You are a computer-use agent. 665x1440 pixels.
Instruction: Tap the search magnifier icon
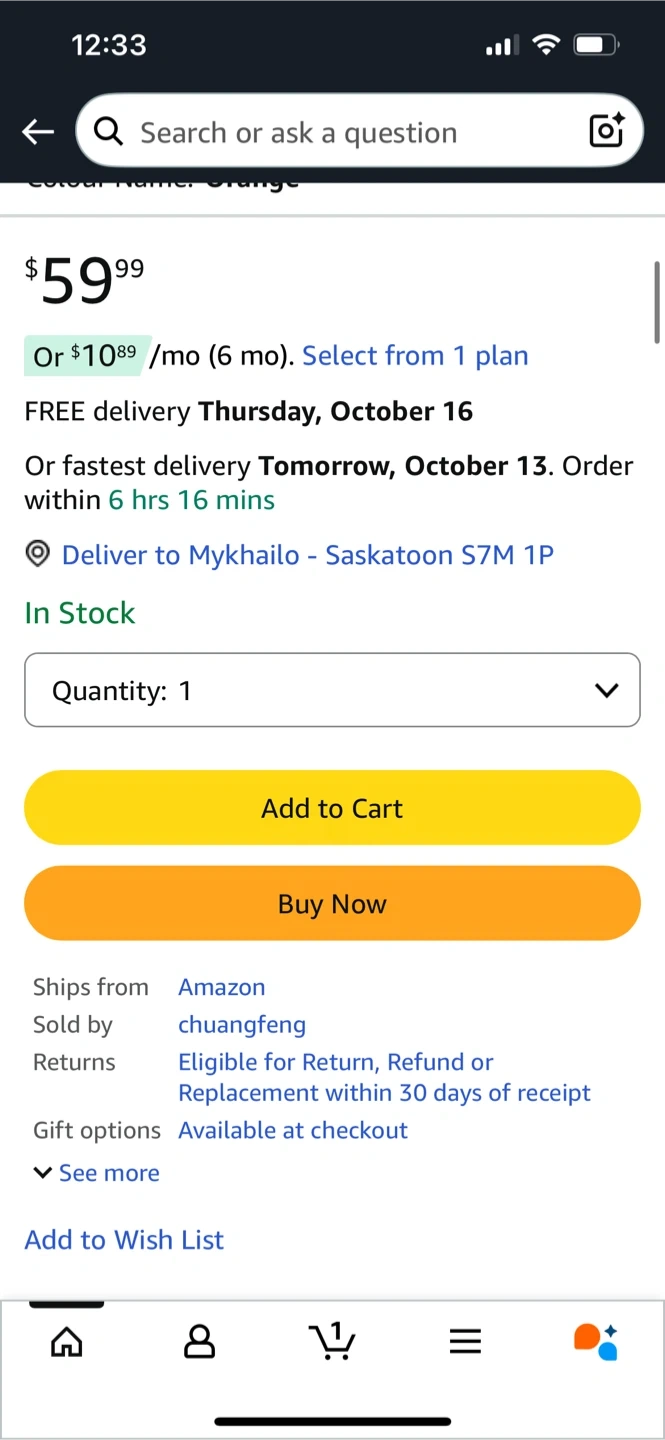[108, 131]
